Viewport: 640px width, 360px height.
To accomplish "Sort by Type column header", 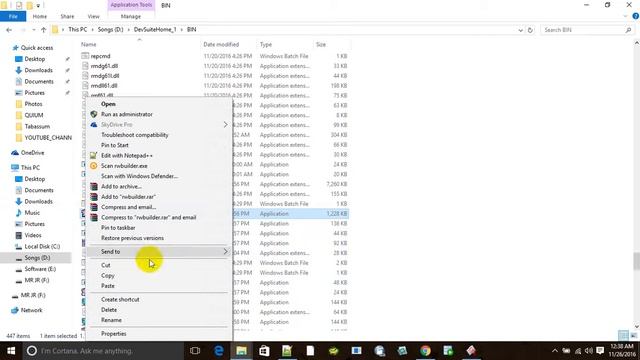I will [x=266, y=44].
